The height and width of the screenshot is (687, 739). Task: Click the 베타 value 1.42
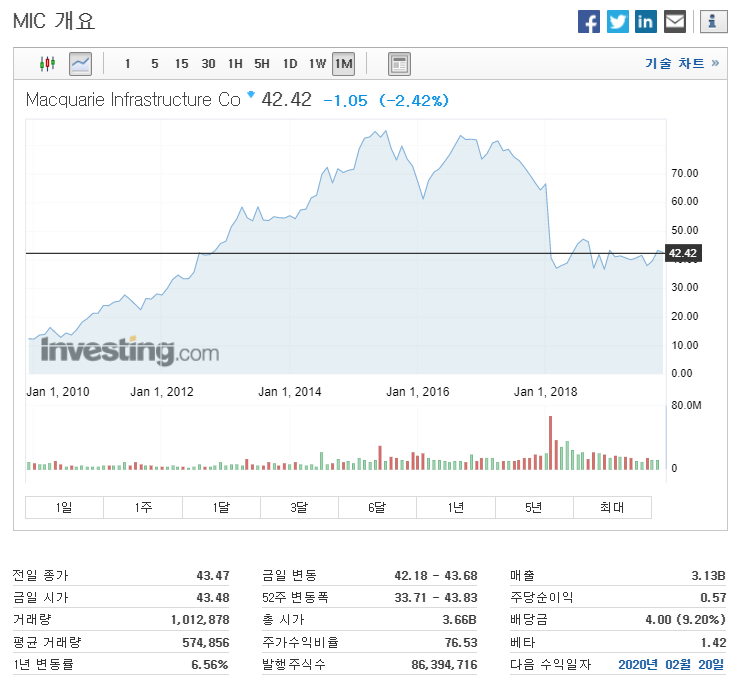click(713, 642)
